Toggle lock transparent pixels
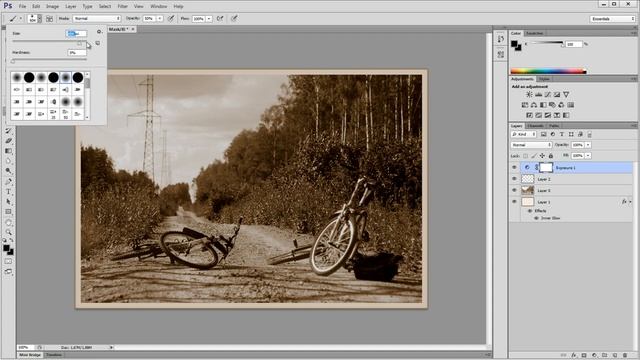This screenshot has height=360, width=640. (x=525, y=156)
